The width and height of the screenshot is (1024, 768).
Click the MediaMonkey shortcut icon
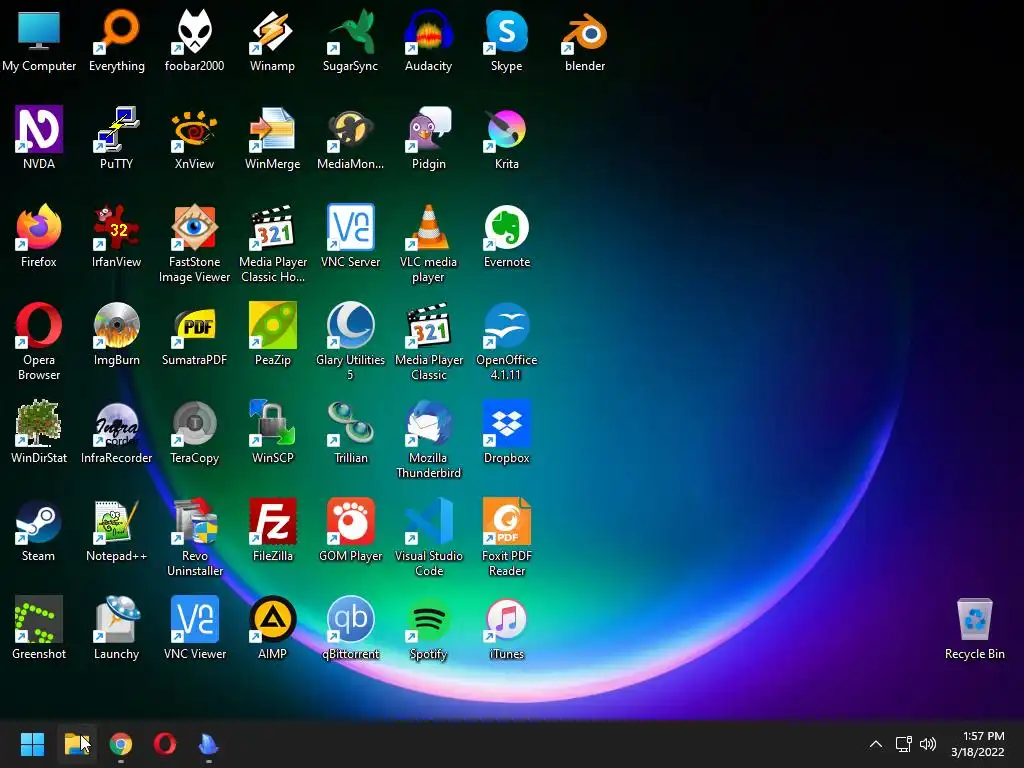351,129
